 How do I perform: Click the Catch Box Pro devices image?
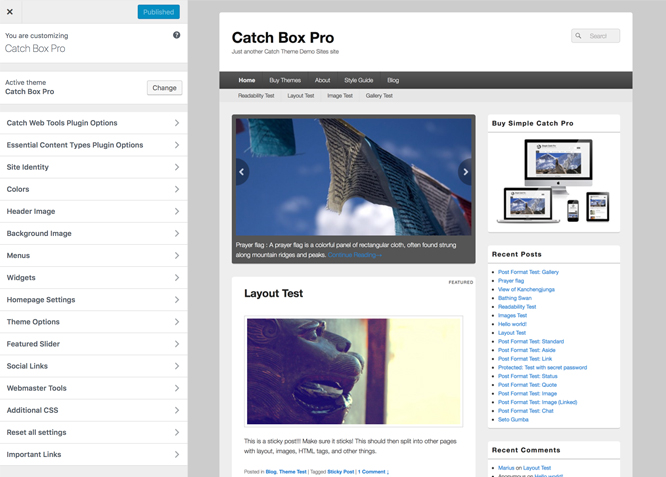(x=554, y=181)
